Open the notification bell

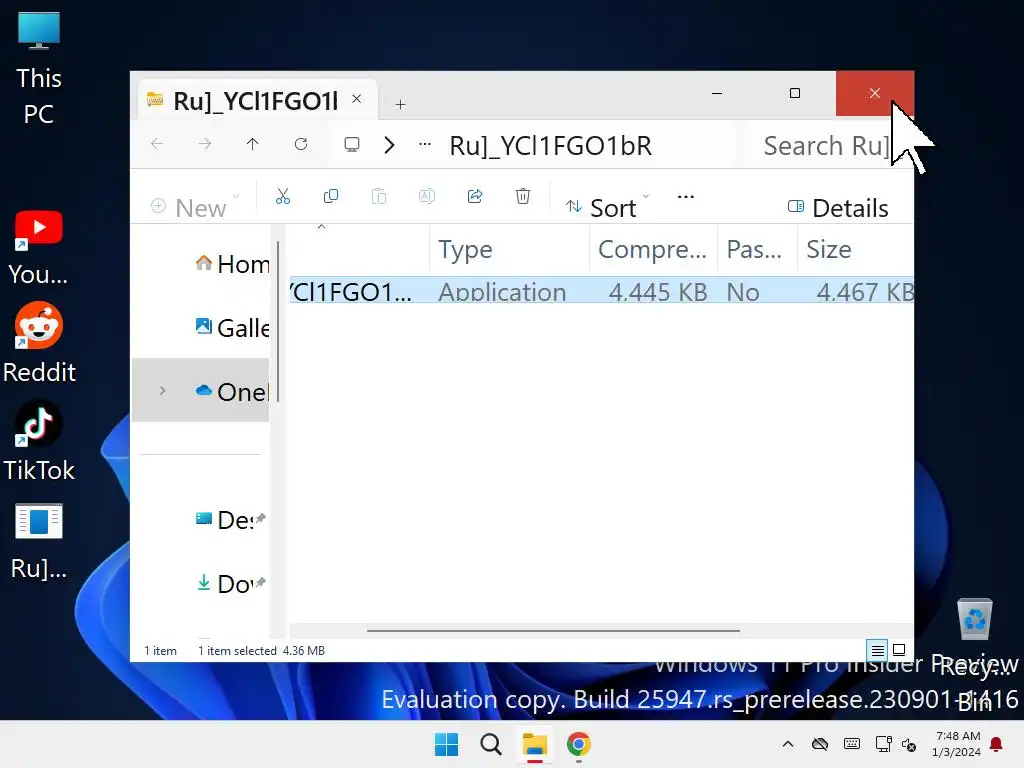click(x=997, y=744)
